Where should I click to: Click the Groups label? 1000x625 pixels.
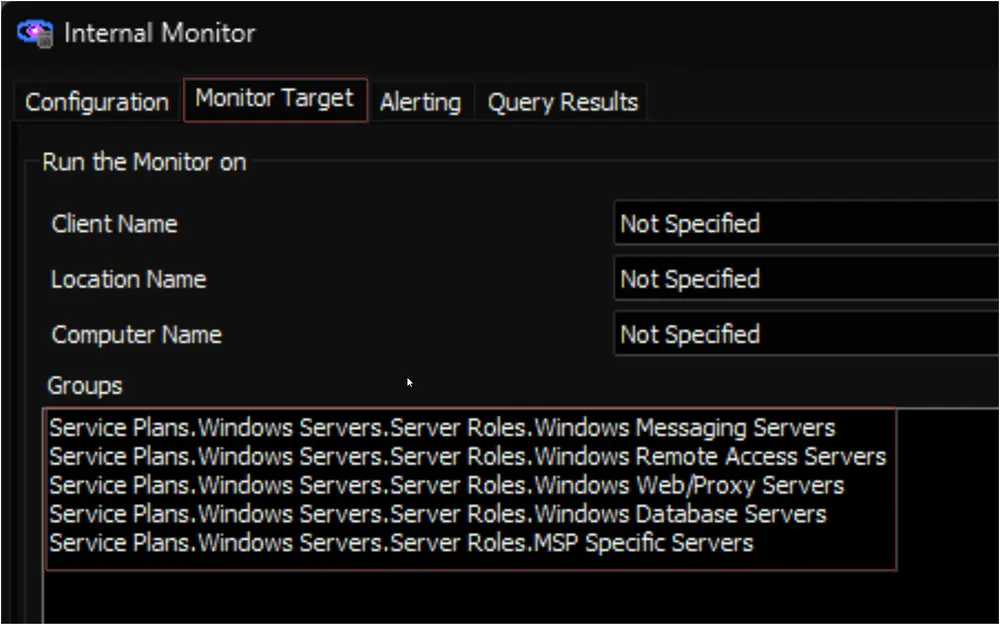(84, 386)
